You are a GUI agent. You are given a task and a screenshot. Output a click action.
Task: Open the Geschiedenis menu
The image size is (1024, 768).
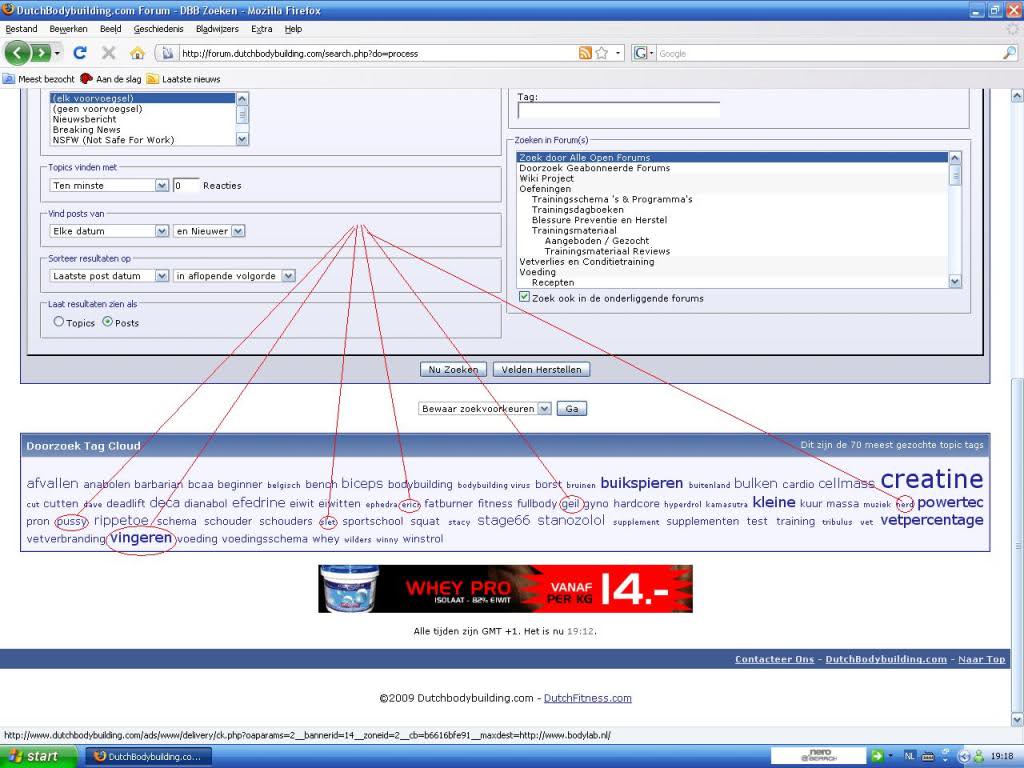(x=158, y=29)
